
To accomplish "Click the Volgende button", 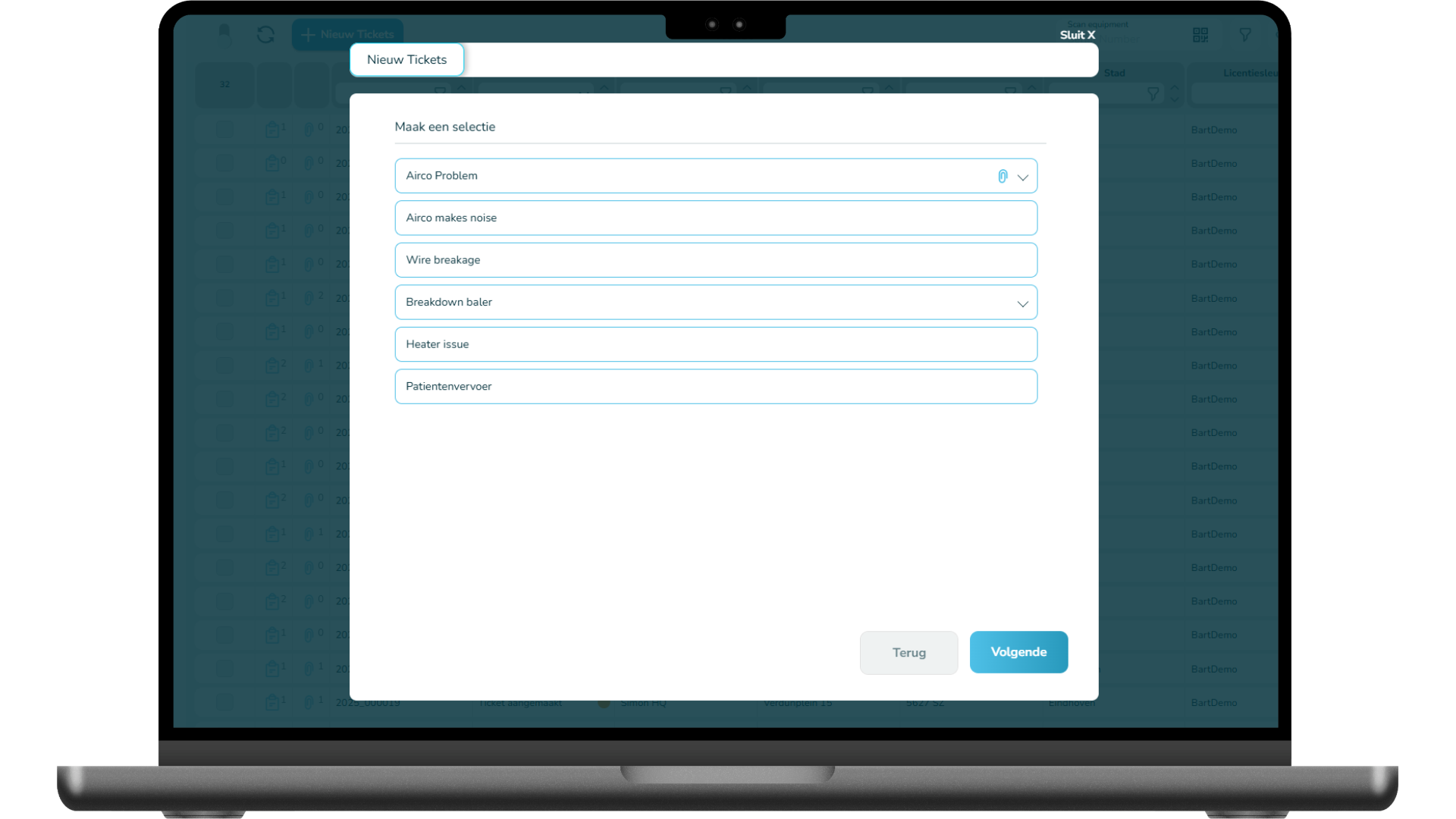I will [1018, 652].
